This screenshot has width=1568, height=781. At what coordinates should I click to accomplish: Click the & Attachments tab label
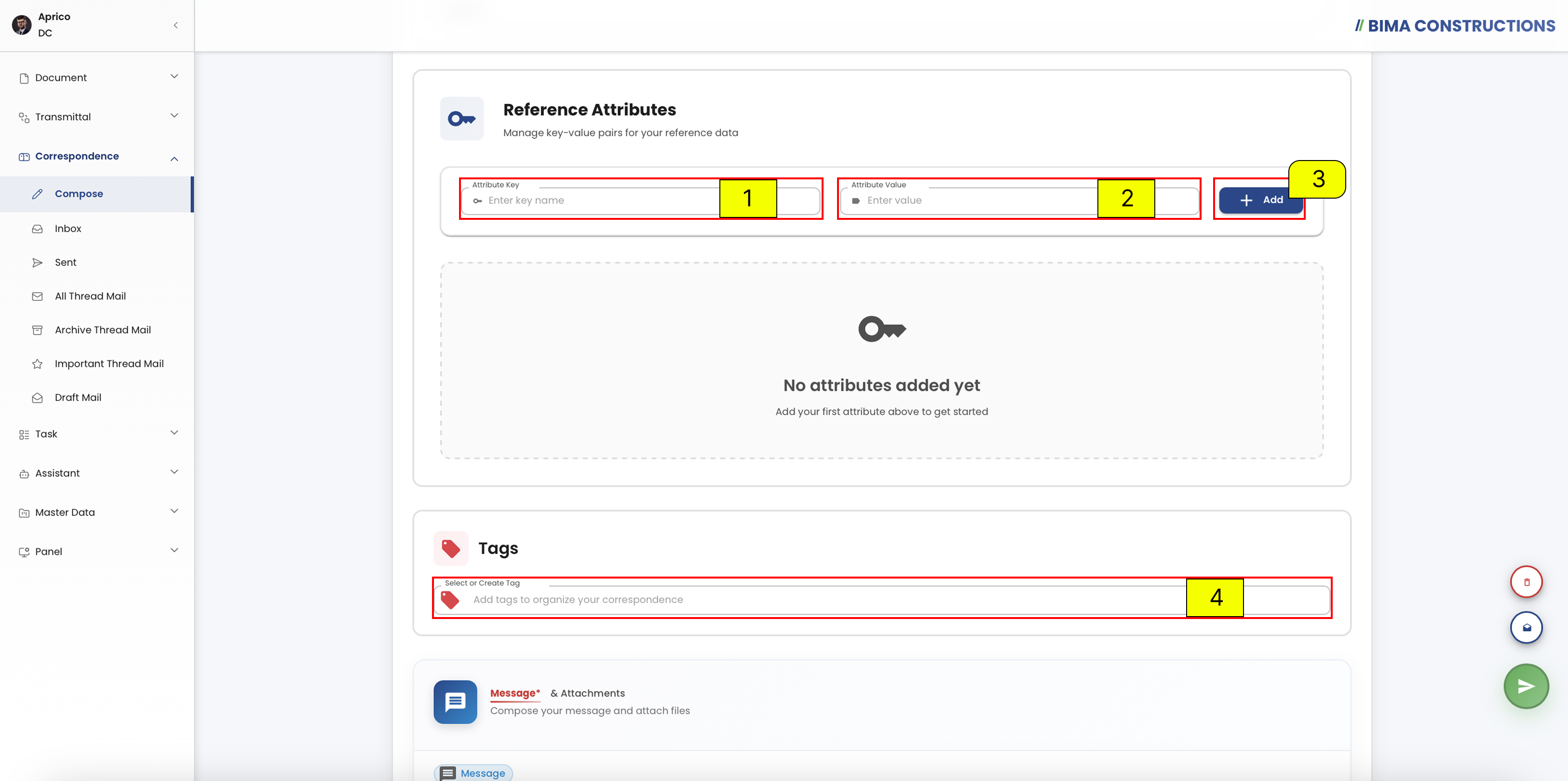pos(587,693)
